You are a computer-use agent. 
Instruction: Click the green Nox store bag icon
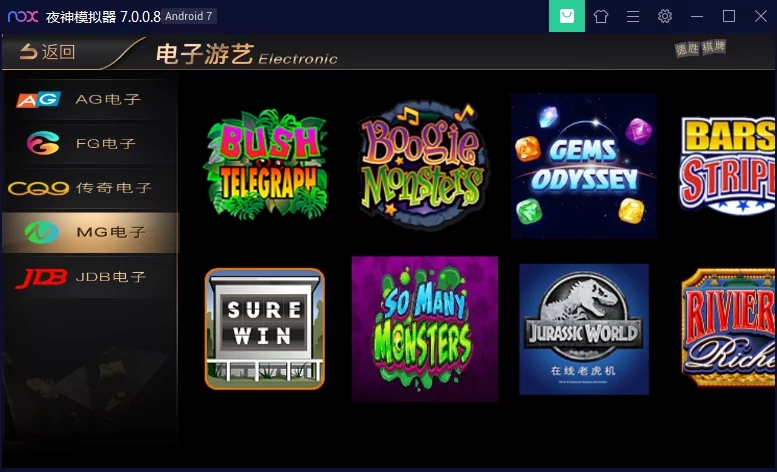click(x=567, y=16)
